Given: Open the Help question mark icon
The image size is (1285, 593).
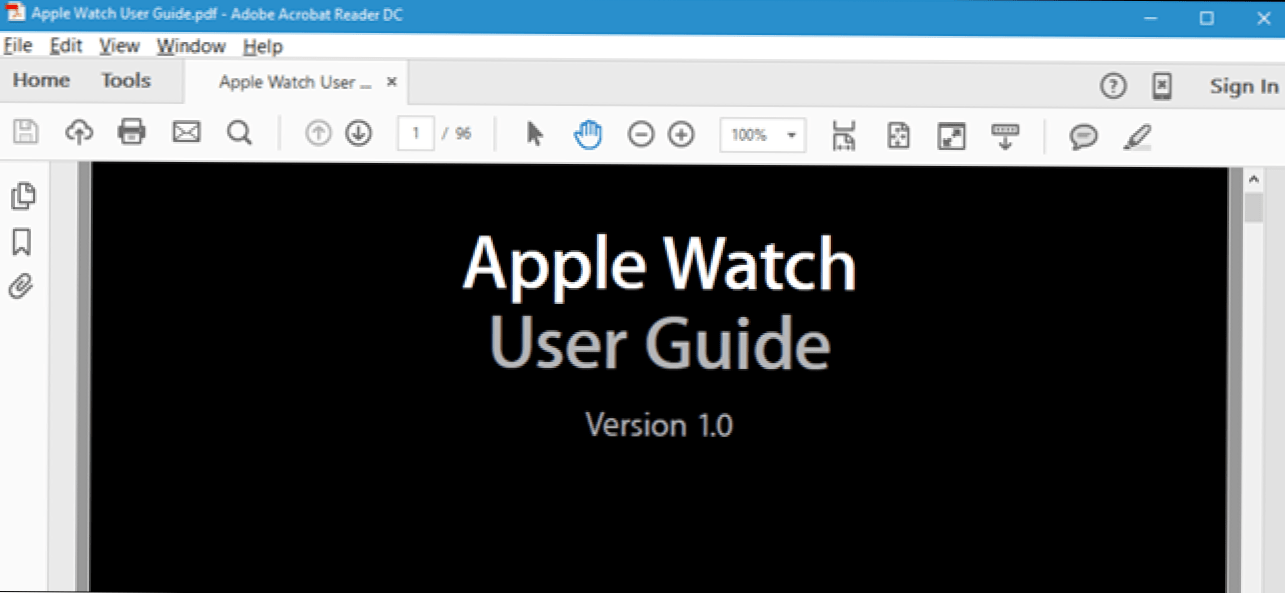Looking at the screenshot, I should tap(1113, 86).
